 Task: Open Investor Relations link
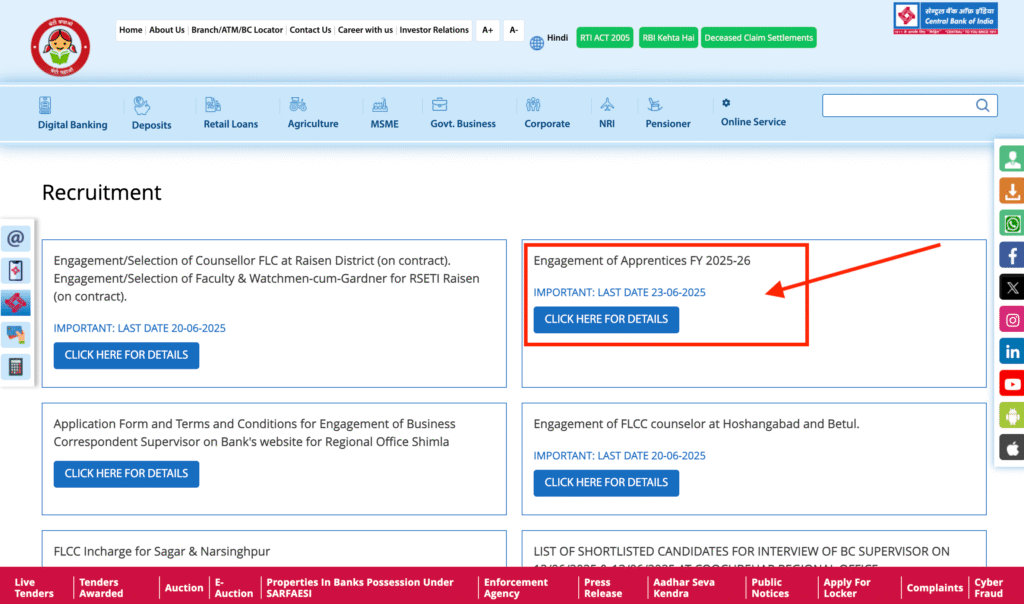[x=434, y=30]
